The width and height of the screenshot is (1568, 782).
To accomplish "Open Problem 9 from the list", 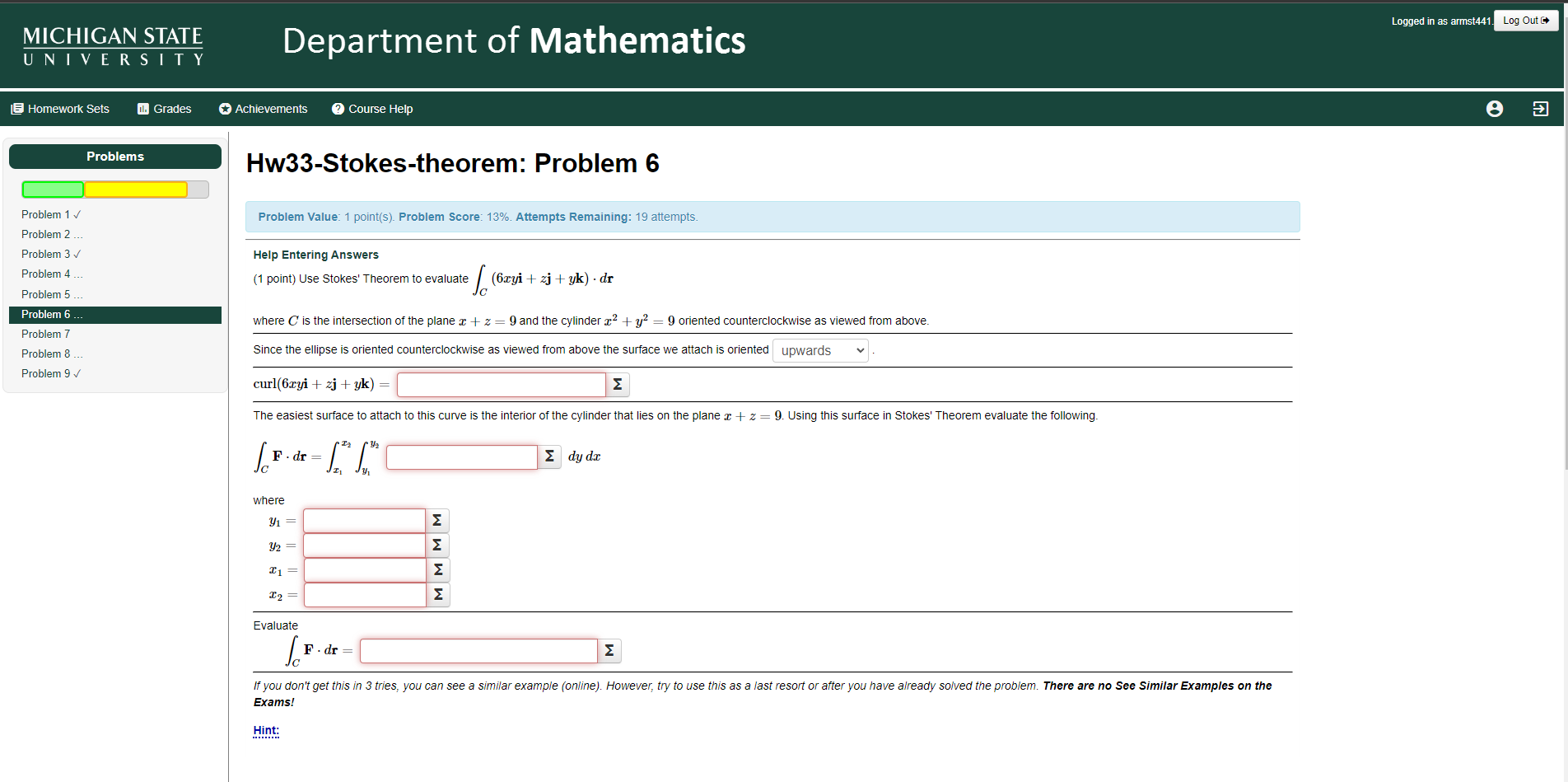I will [x=51, y=373].
